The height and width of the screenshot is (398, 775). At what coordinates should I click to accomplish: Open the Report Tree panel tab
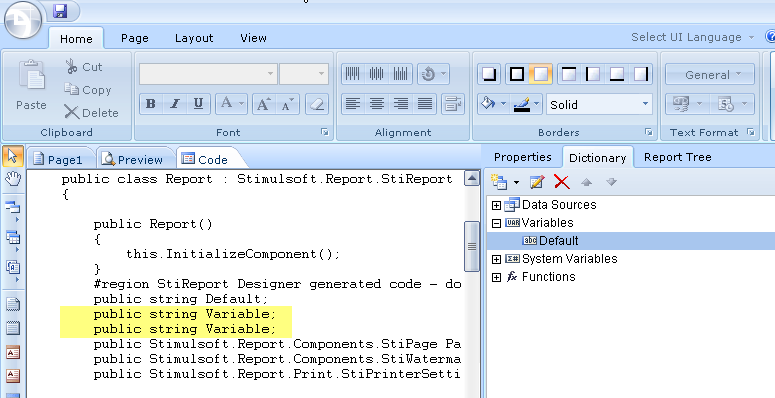pyautogui.click(x=678, y=157)
